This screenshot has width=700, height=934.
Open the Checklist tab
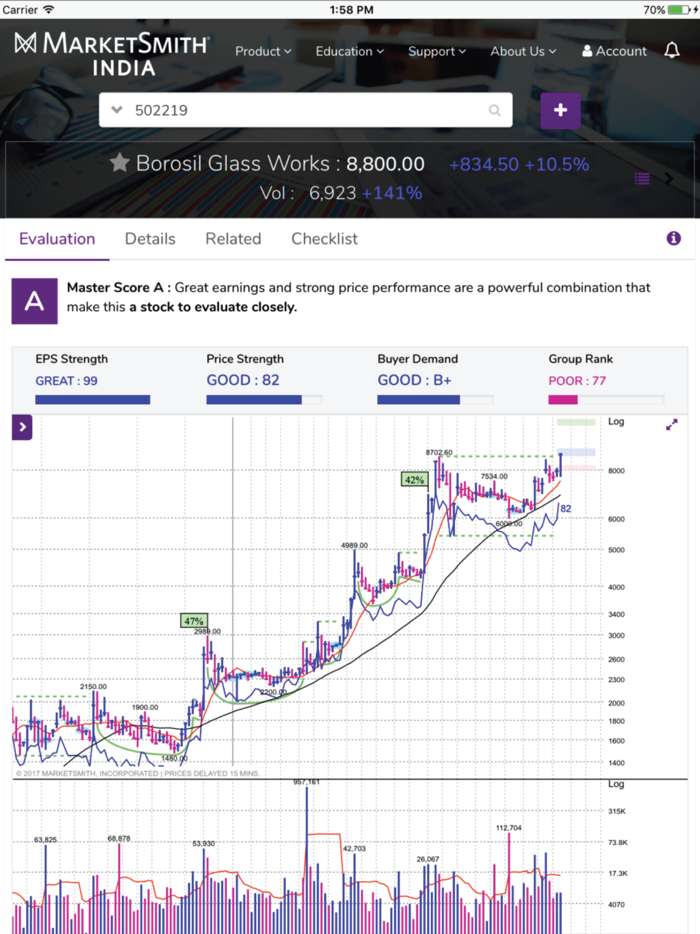pos(324,239)
